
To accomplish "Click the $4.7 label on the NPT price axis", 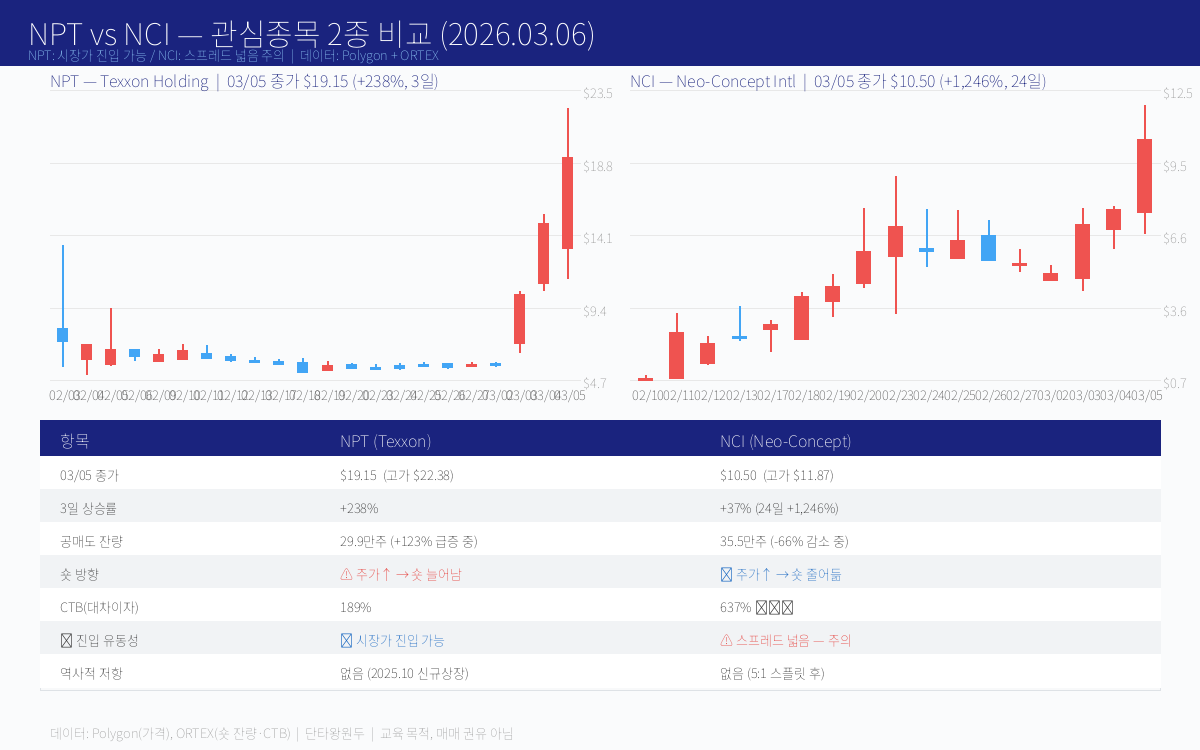I will coord(597,383).
